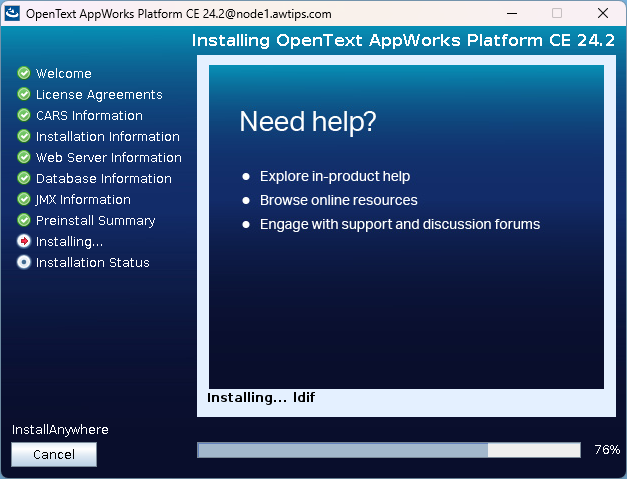This screenshot has width=627, height=479.
Task: Click the pending circle icon beside Installation Status
Action: pyautogui.click(x=24, y=262)
